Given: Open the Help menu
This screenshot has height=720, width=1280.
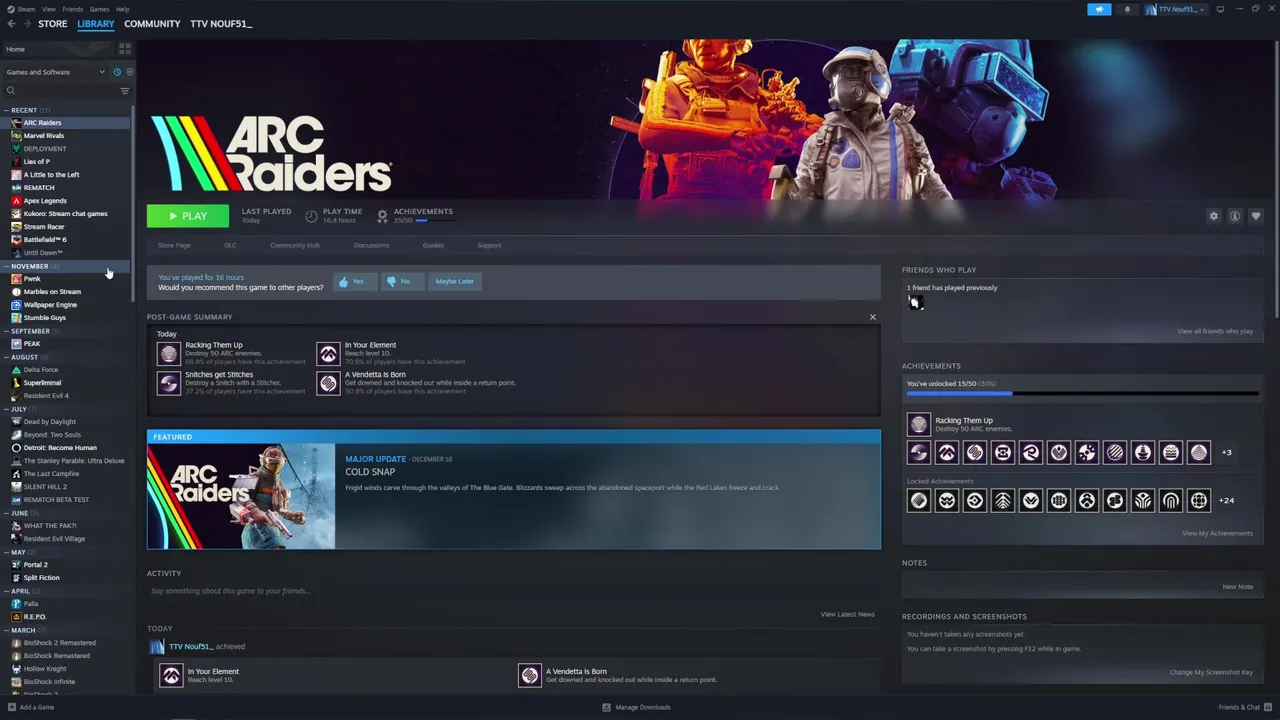Looking at the screenshot, I should pos(122,9).
